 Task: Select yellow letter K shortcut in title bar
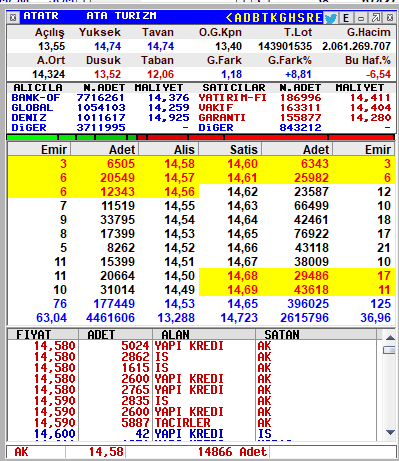pyautogui.click(x=274, y=18)
